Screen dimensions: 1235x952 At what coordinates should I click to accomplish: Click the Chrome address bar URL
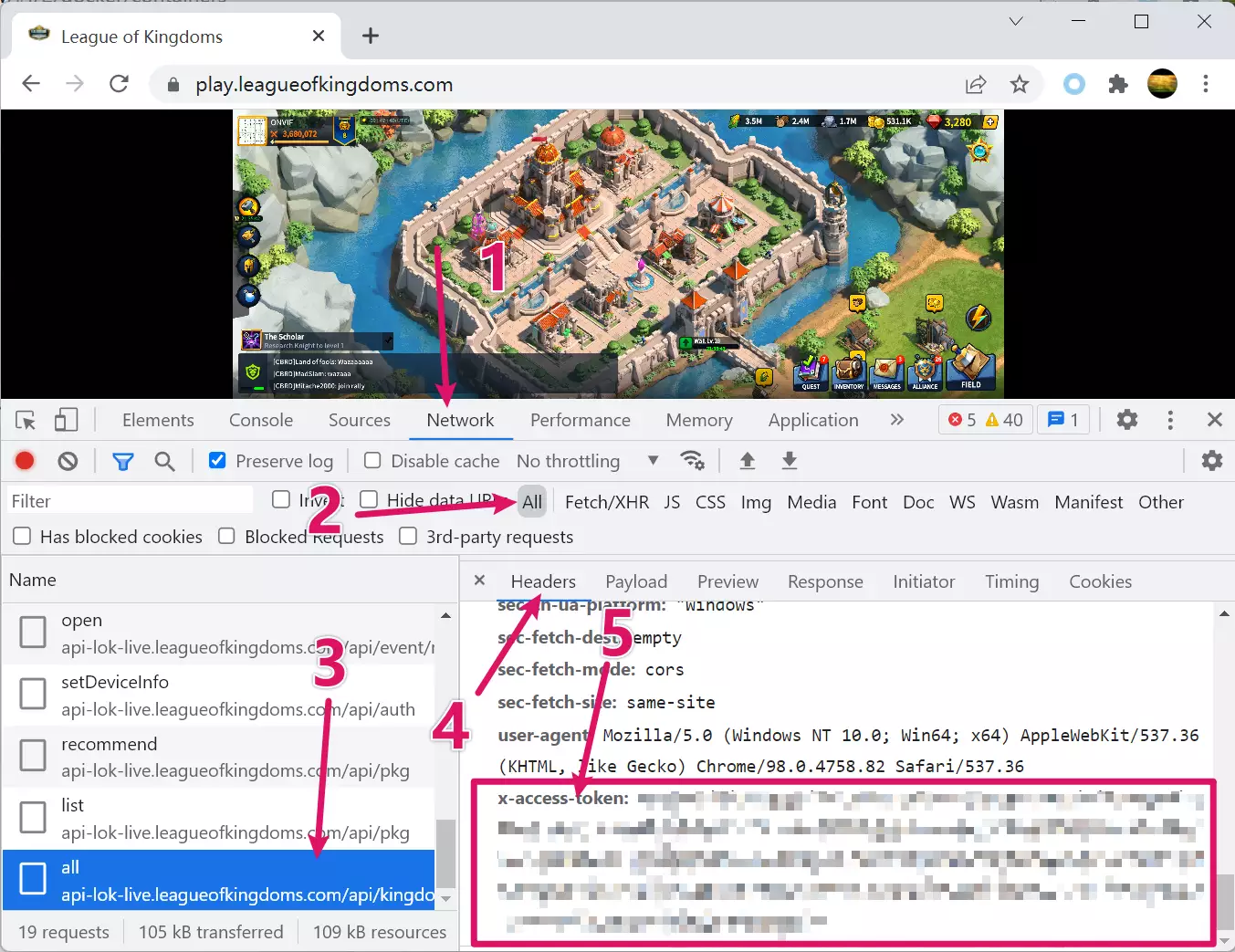(324, 84)
